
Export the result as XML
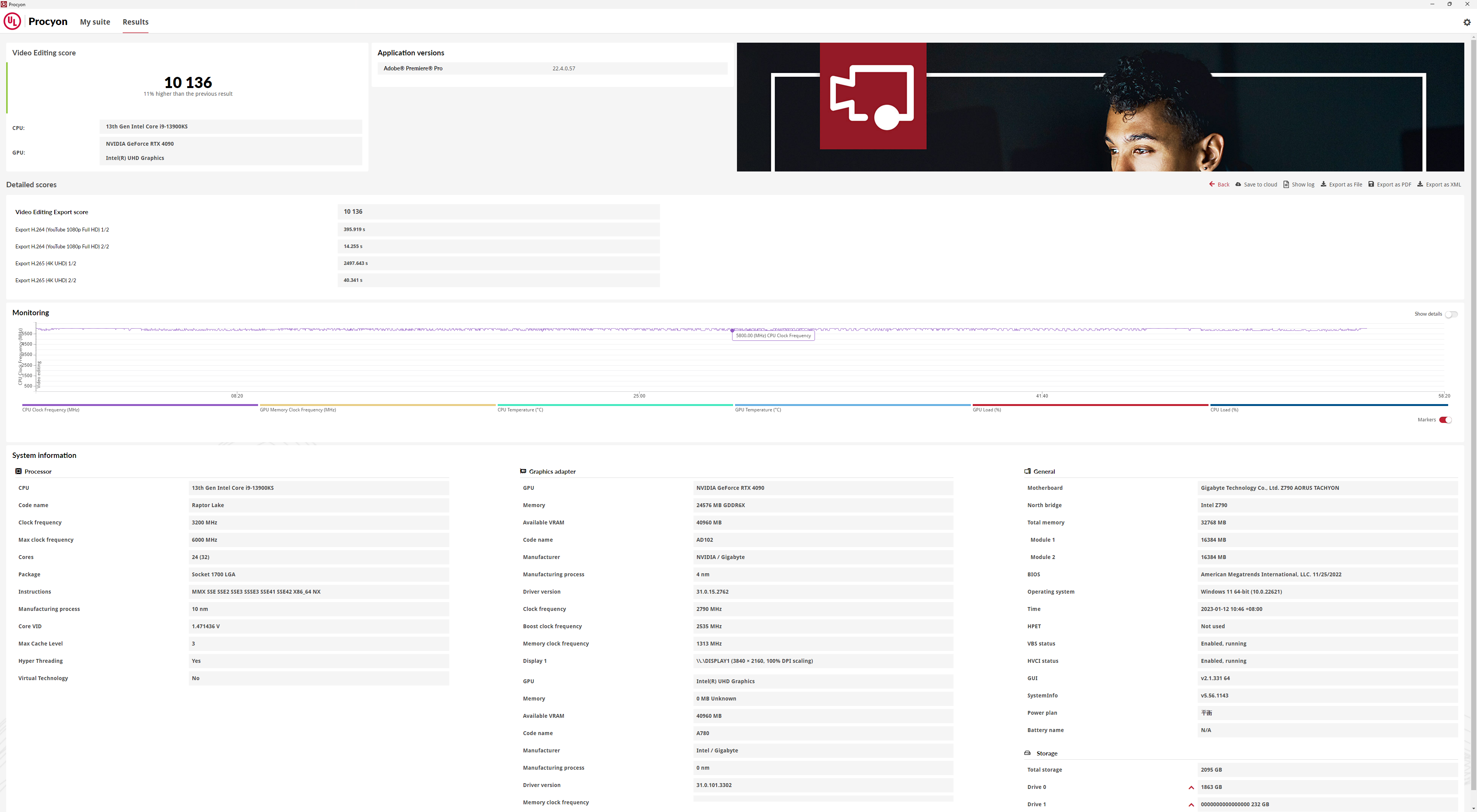[1439, 185]
